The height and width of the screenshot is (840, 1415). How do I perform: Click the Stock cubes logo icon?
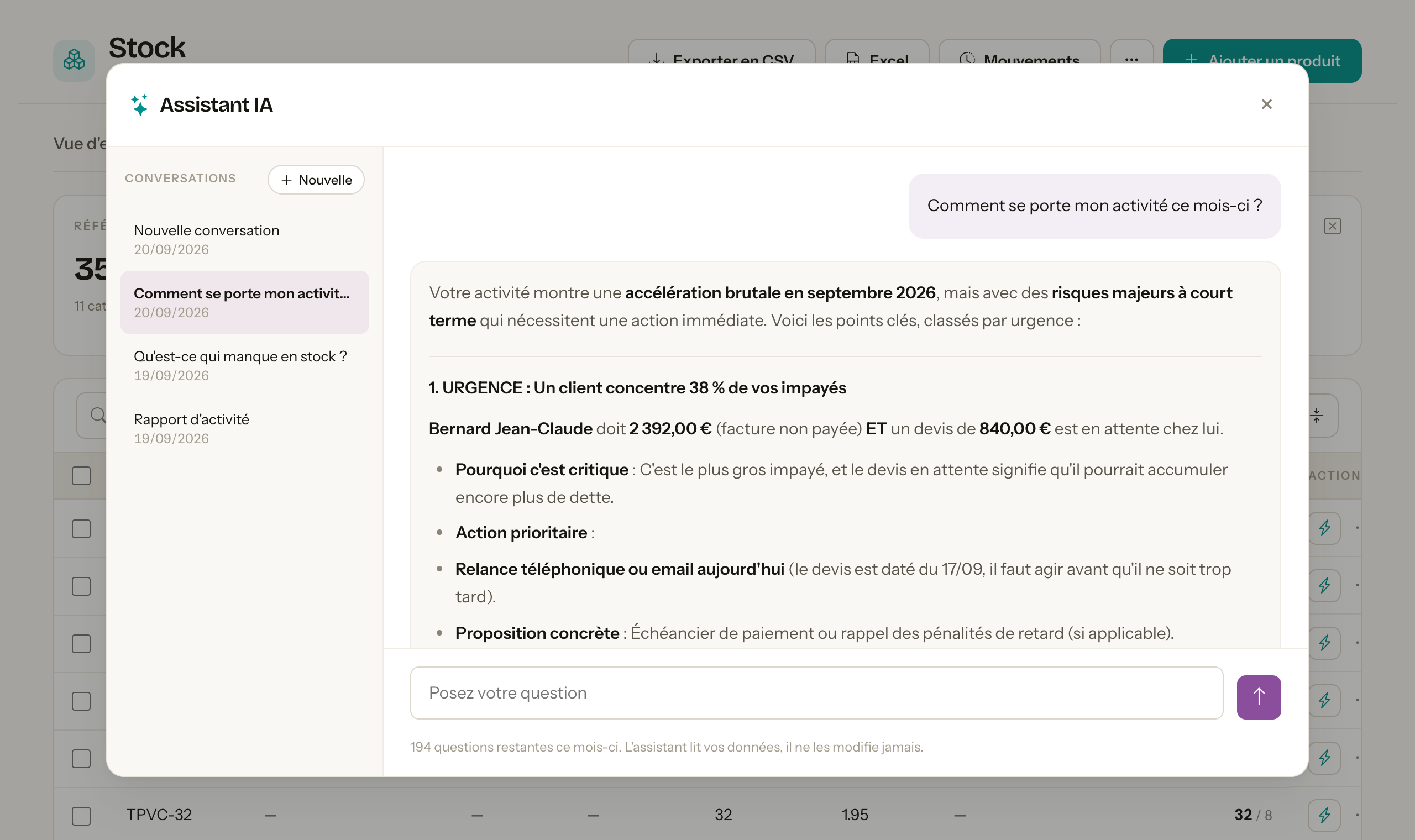tap(74, 60)
